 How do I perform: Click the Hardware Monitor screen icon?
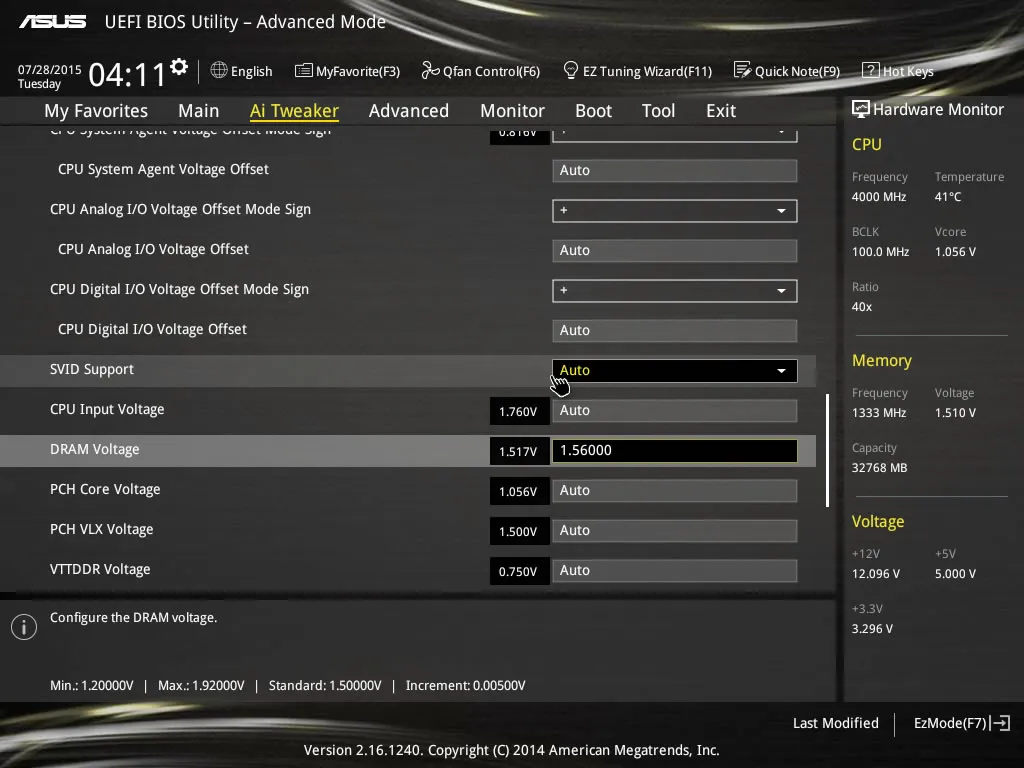[861, 109]
